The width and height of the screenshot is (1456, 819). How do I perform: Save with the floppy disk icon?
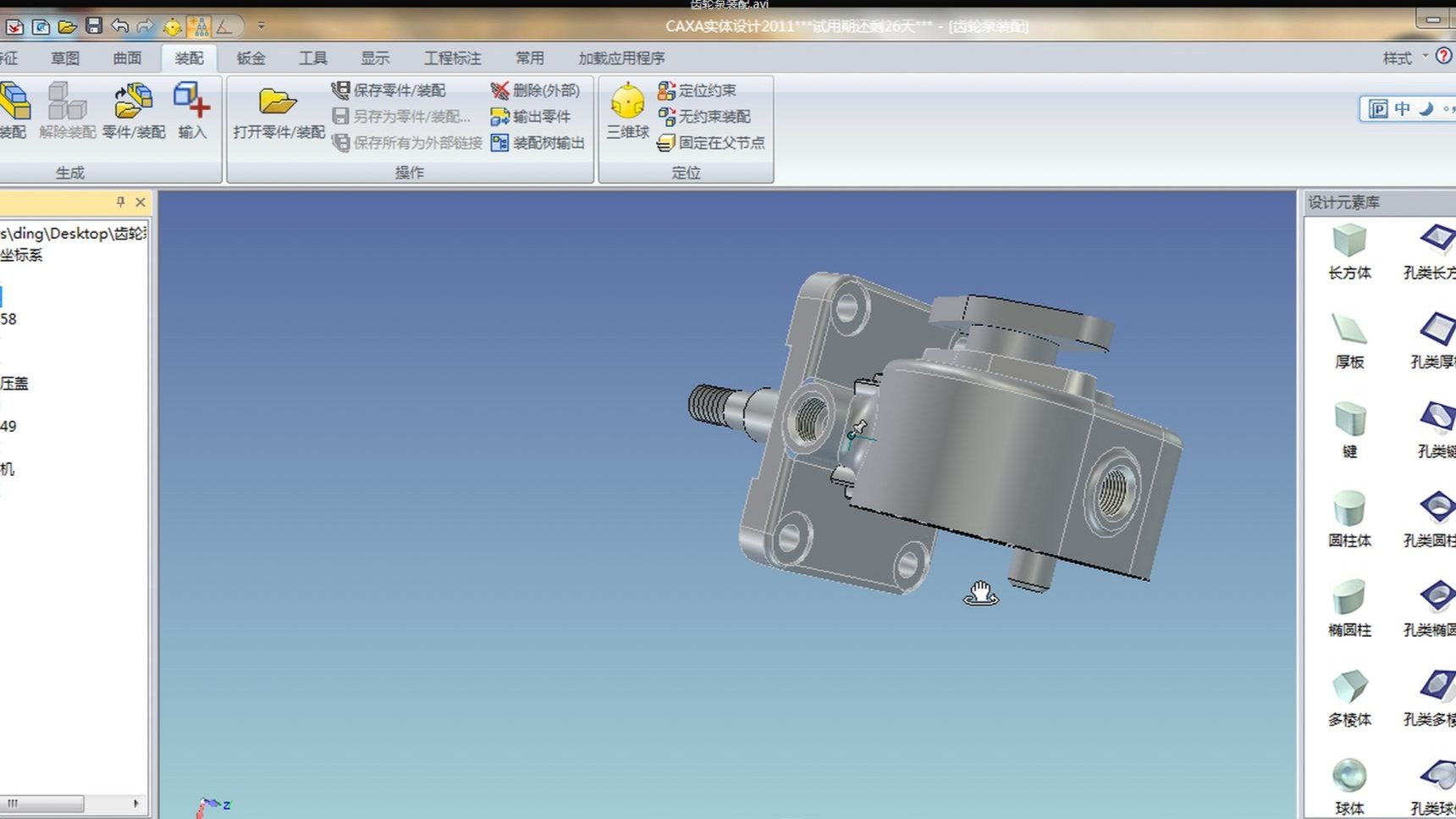94,26
